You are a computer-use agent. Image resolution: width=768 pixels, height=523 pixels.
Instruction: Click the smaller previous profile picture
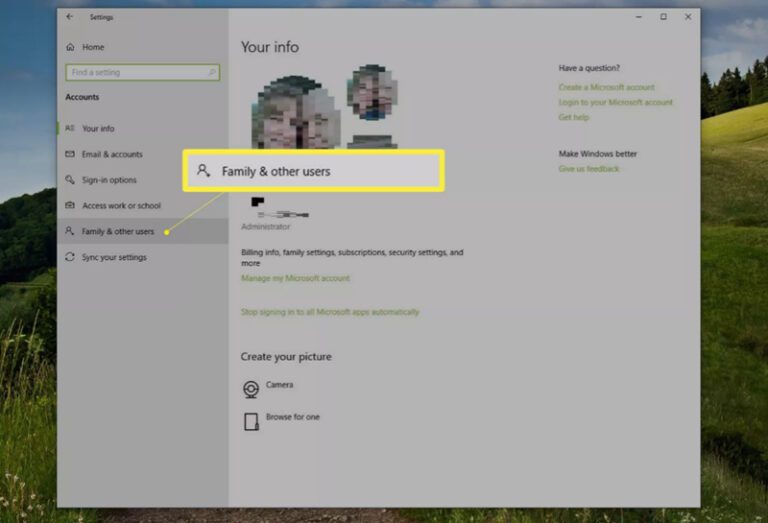[372, 92]
